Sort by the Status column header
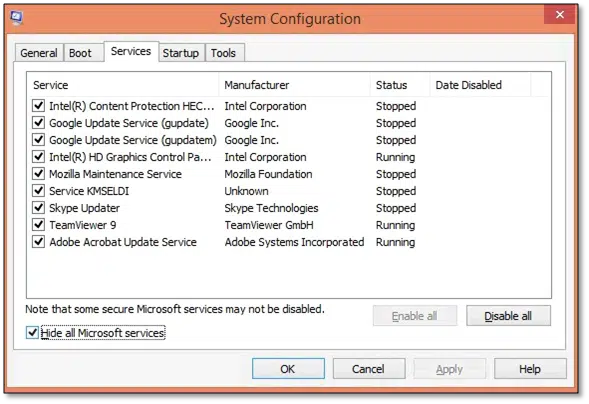The height and width of the screenshot is (404, 589). pyautogui.click(x=400, y=85)
